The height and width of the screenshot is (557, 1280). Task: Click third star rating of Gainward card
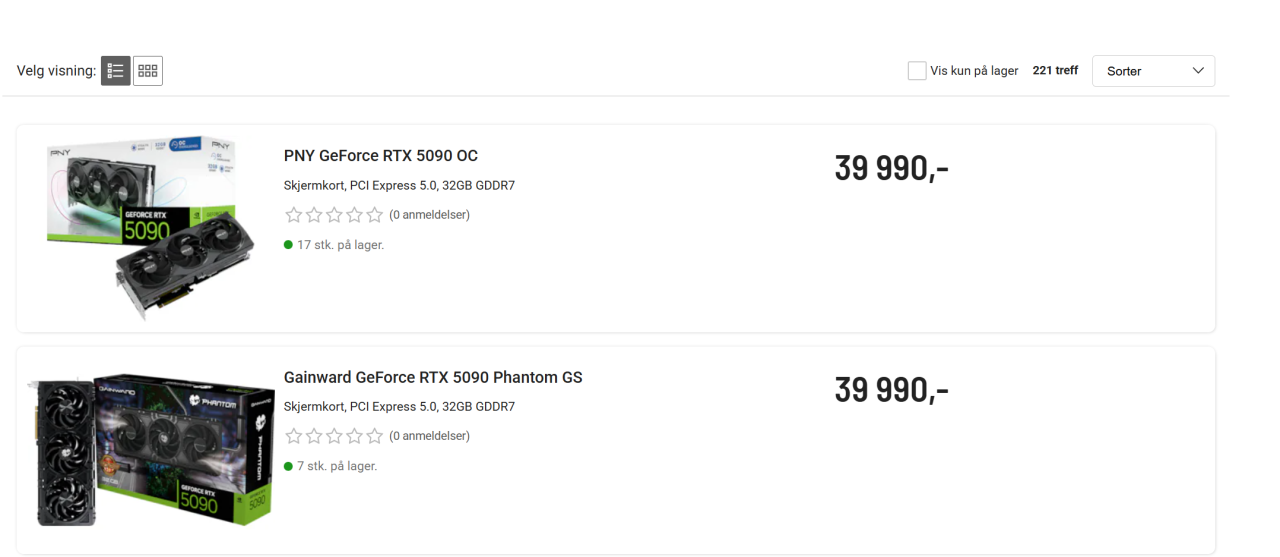(x=334, y=436)
